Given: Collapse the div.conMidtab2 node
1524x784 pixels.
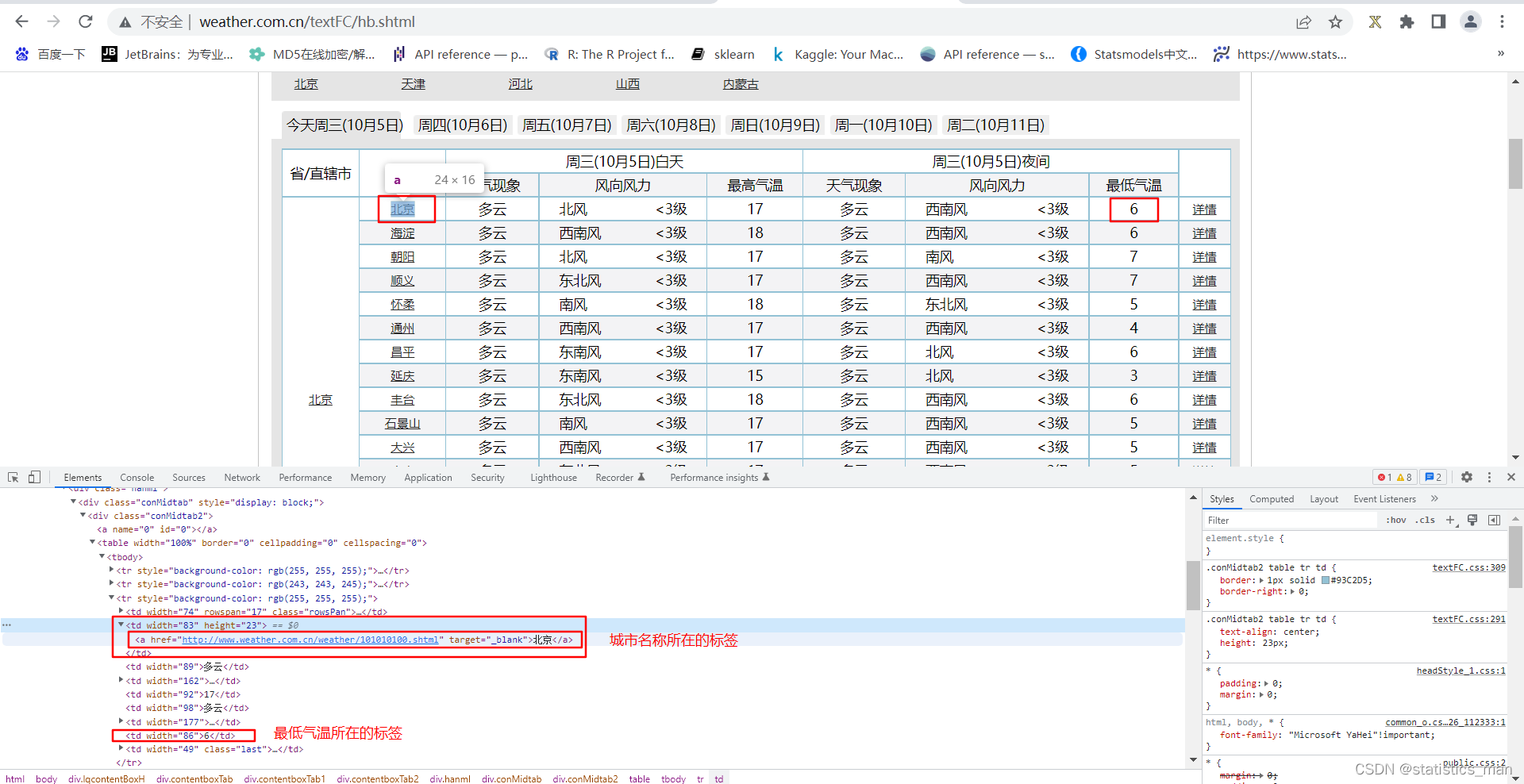Looking at the screenshot, I should pyautogui.click(x=83, y=515).
